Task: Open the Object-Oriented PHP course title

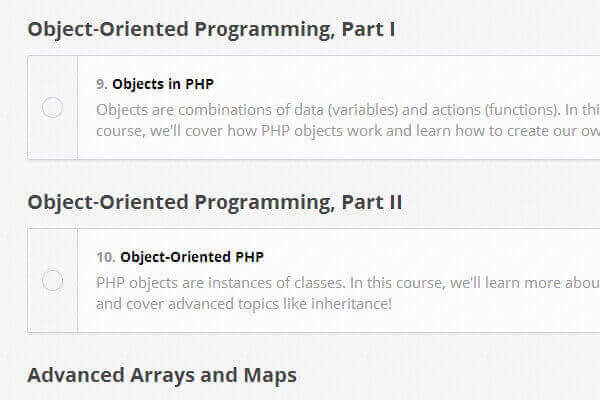Action: [x=192, y=257]
